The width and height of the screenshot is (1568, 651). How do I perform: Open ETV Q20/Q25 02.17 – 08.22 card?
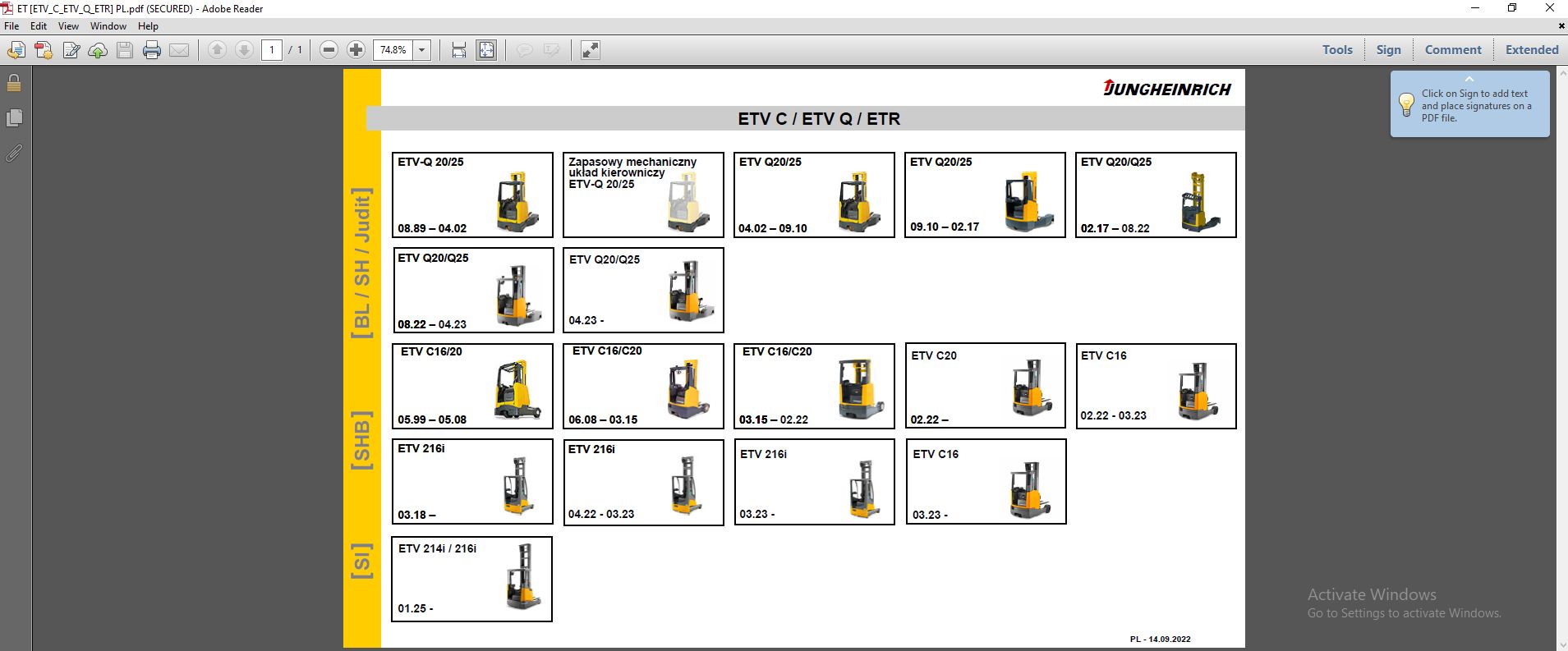pos(1156,195)
